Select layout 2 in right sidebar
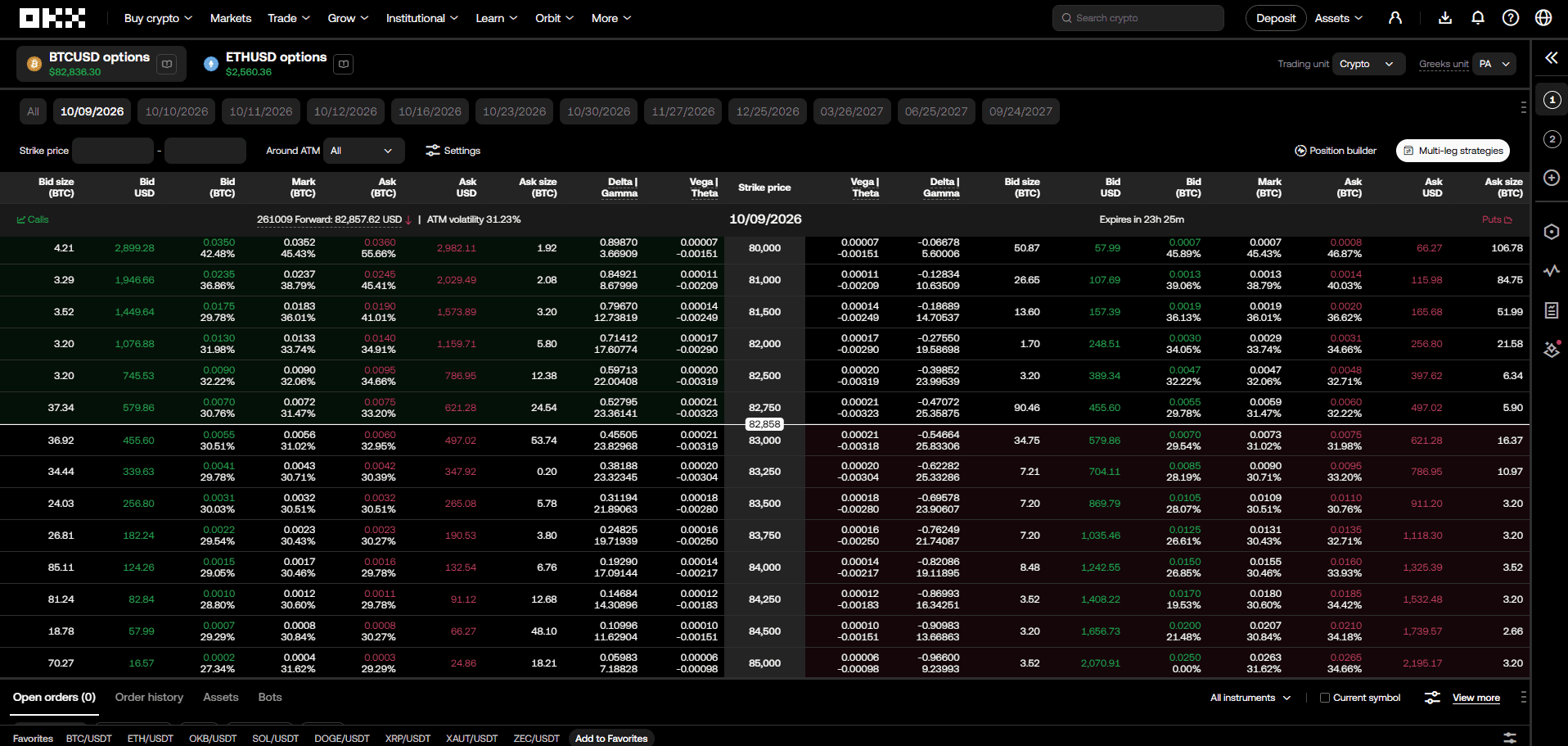Image resolution: width=1568 pixels, height=746 pixels. pyautogui.click(x=1552, y=139)
